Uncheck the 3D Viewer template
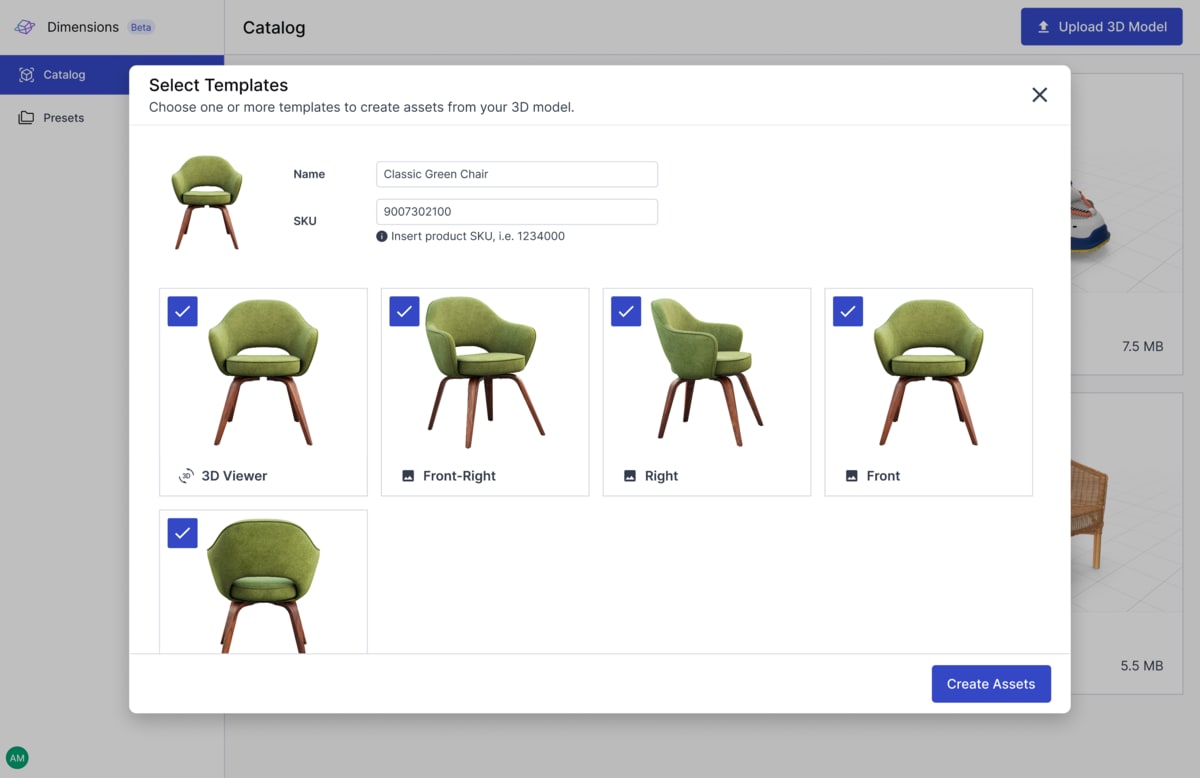Screen dimensions: 1200x778 click(182, 311)
